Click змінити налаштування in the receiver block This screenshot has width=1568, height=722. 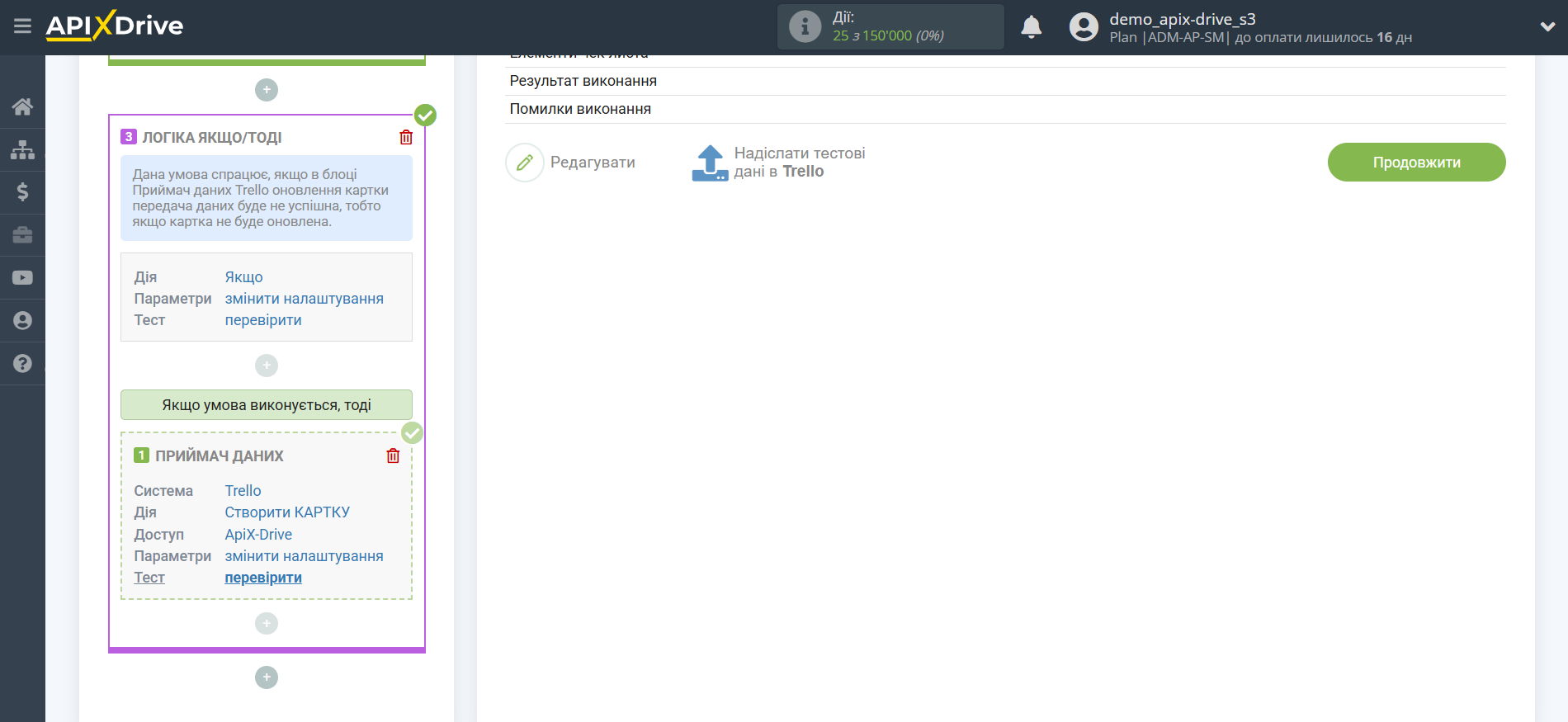coord(304,556)
